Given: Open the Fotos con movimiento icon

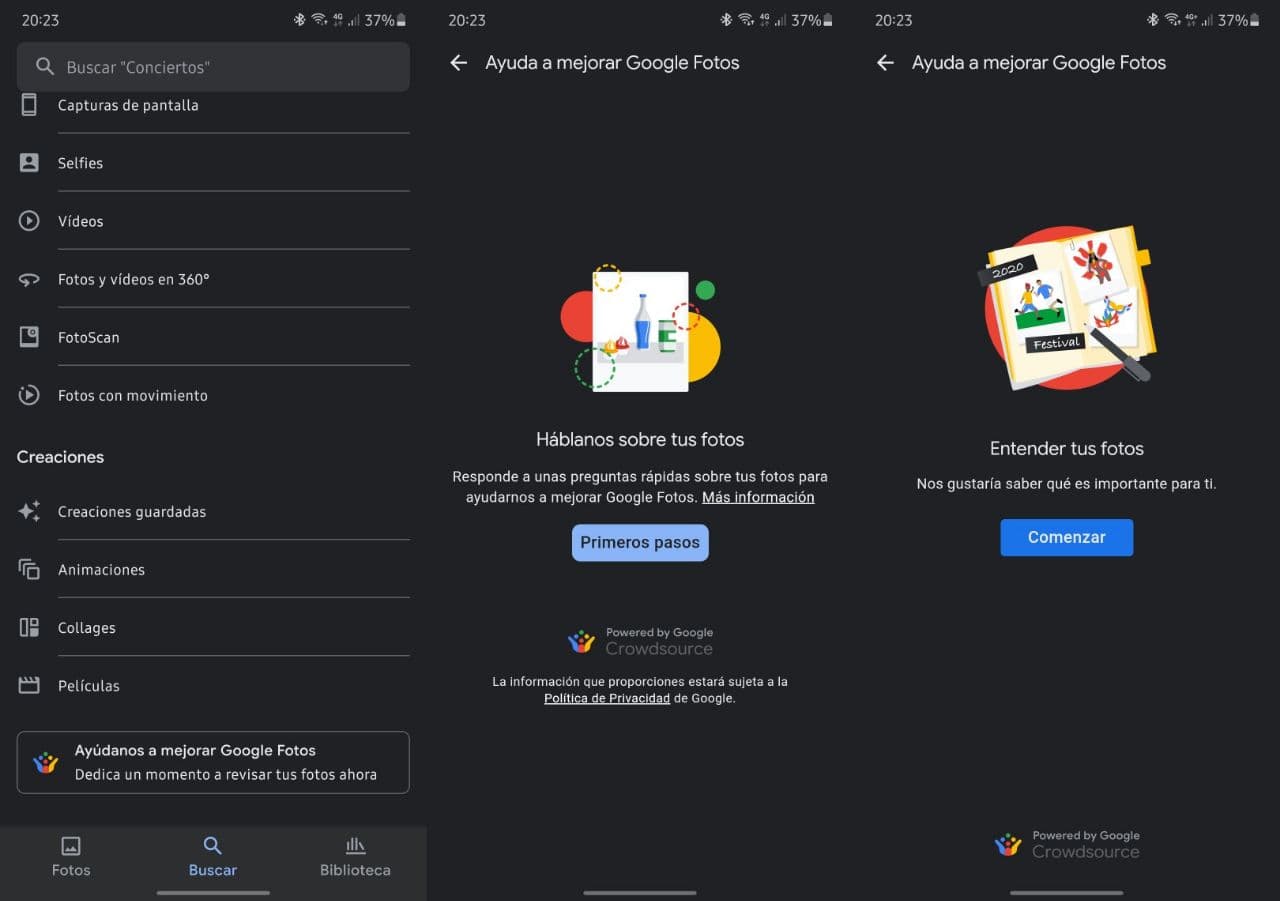Looking at the screenshot, I should tap(29, 395).
